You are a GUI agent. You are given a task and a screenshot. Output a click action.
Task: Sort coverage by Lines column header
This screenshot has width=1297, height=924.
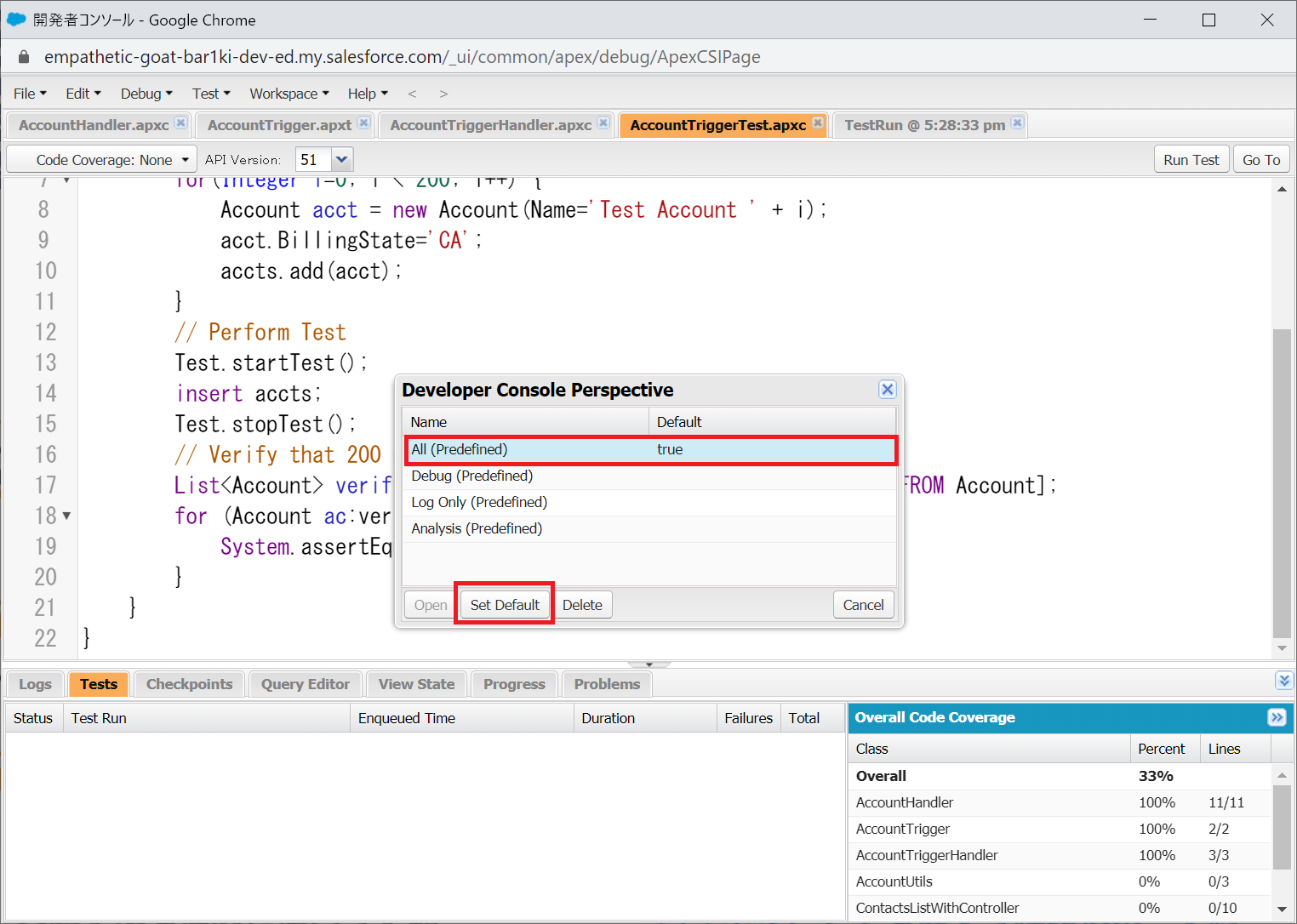1235,749
